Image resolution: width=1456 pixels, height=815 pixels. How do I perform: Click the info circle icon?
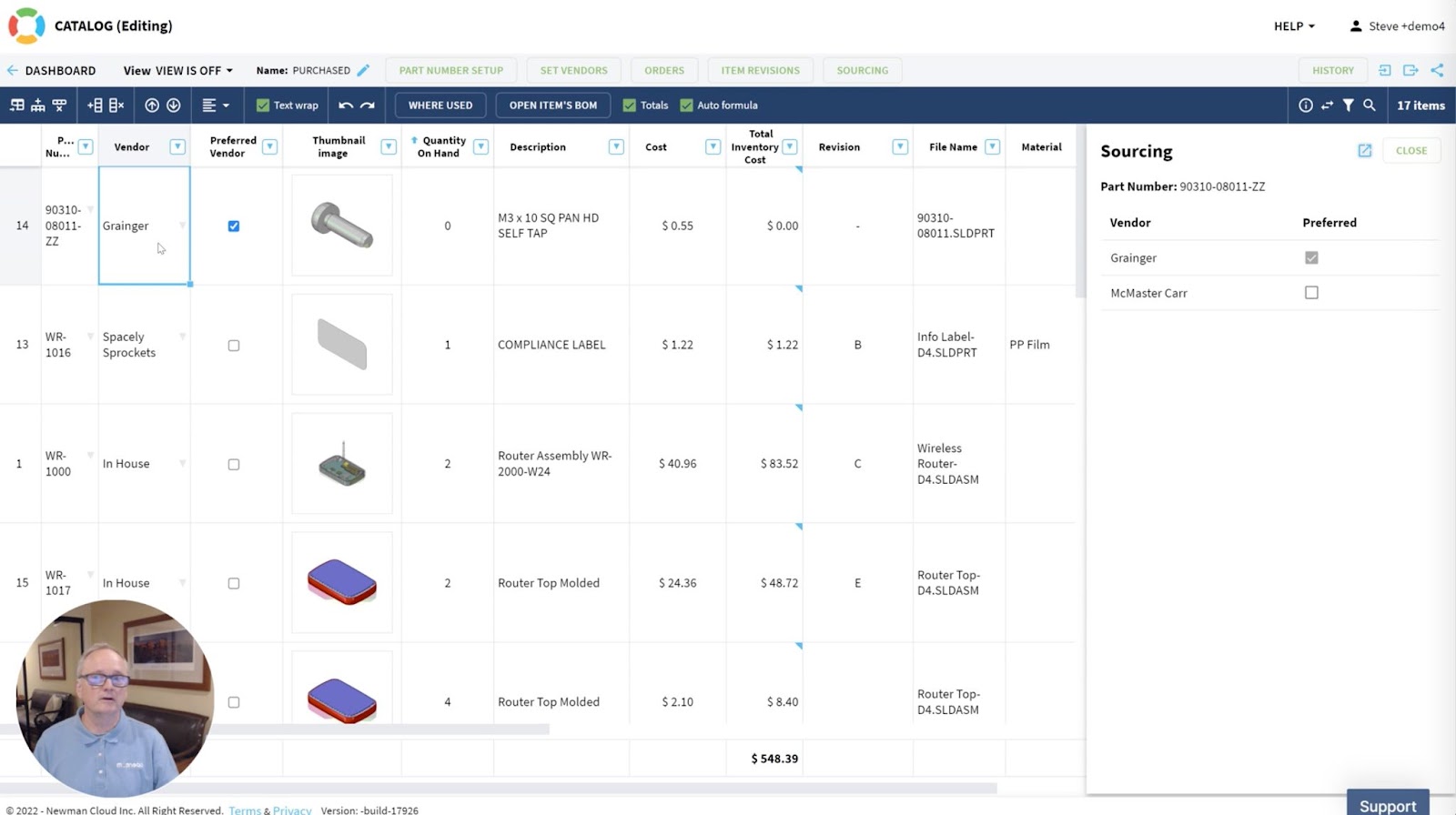tap(1305, 106)
